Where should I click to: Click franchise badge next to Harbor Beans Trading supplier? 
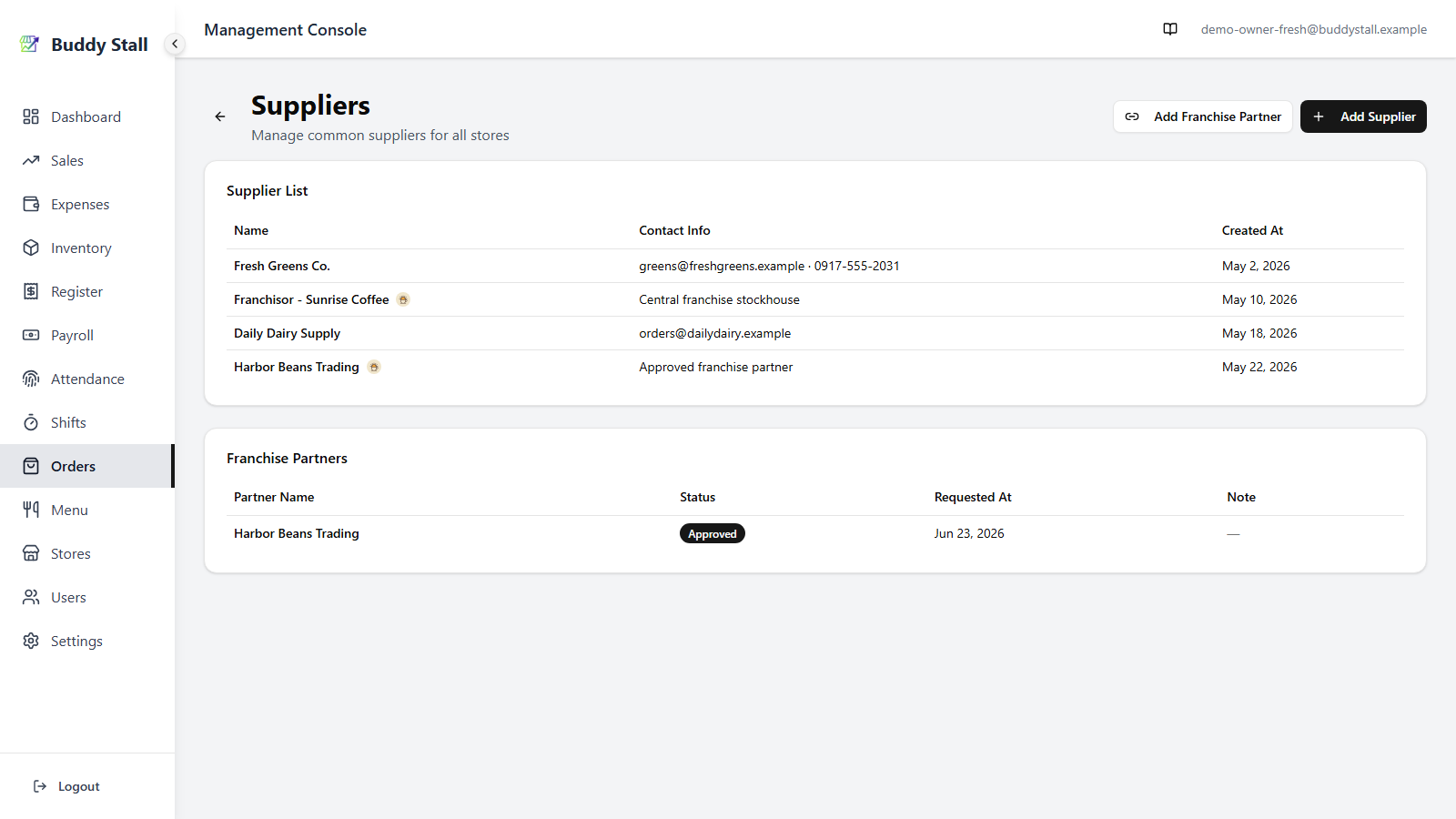click(x=374, y=367)
